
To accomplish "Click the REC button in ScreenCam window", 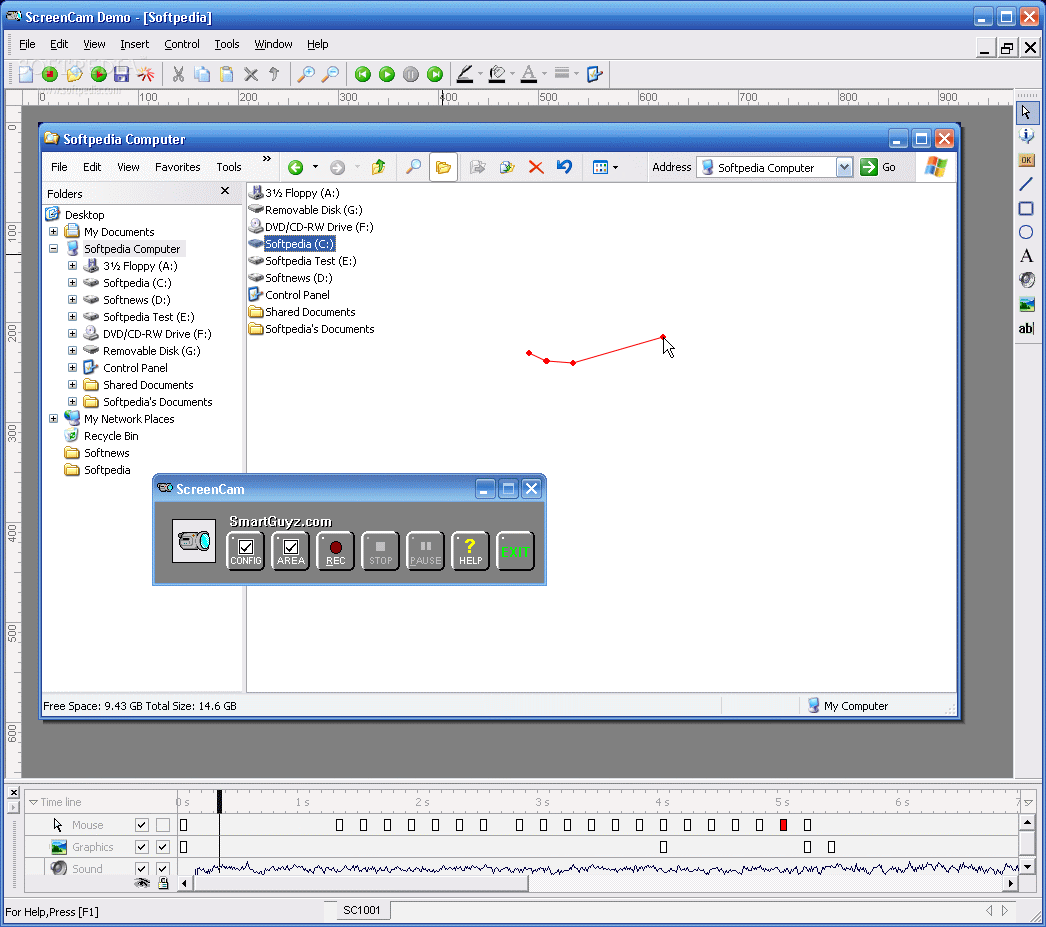I will [x=336, y=552].
